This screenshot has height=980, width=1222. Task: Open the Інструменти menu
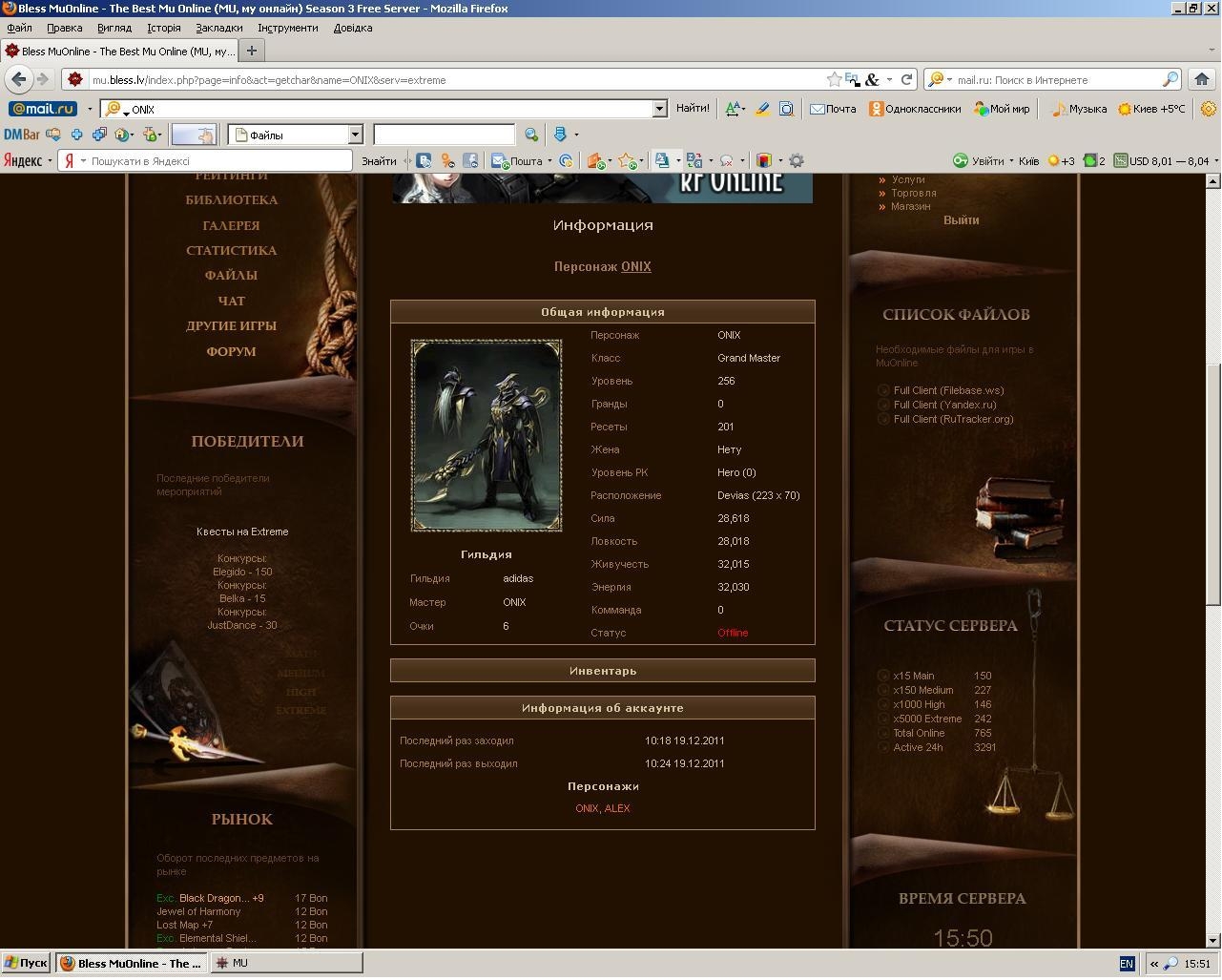[287, 28]
